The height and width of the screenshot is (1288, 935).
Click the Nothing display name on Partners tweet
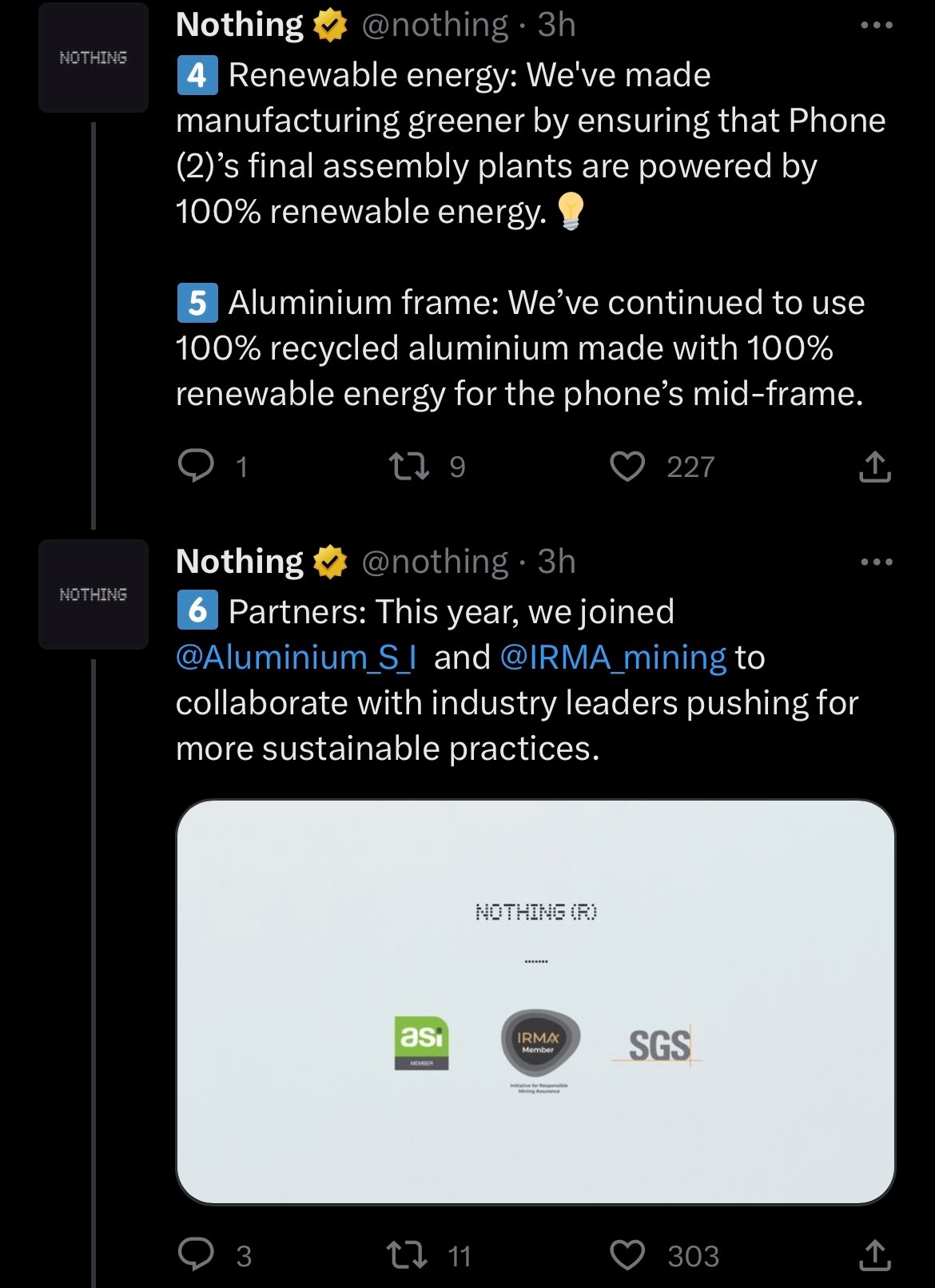tap(239, 563)
